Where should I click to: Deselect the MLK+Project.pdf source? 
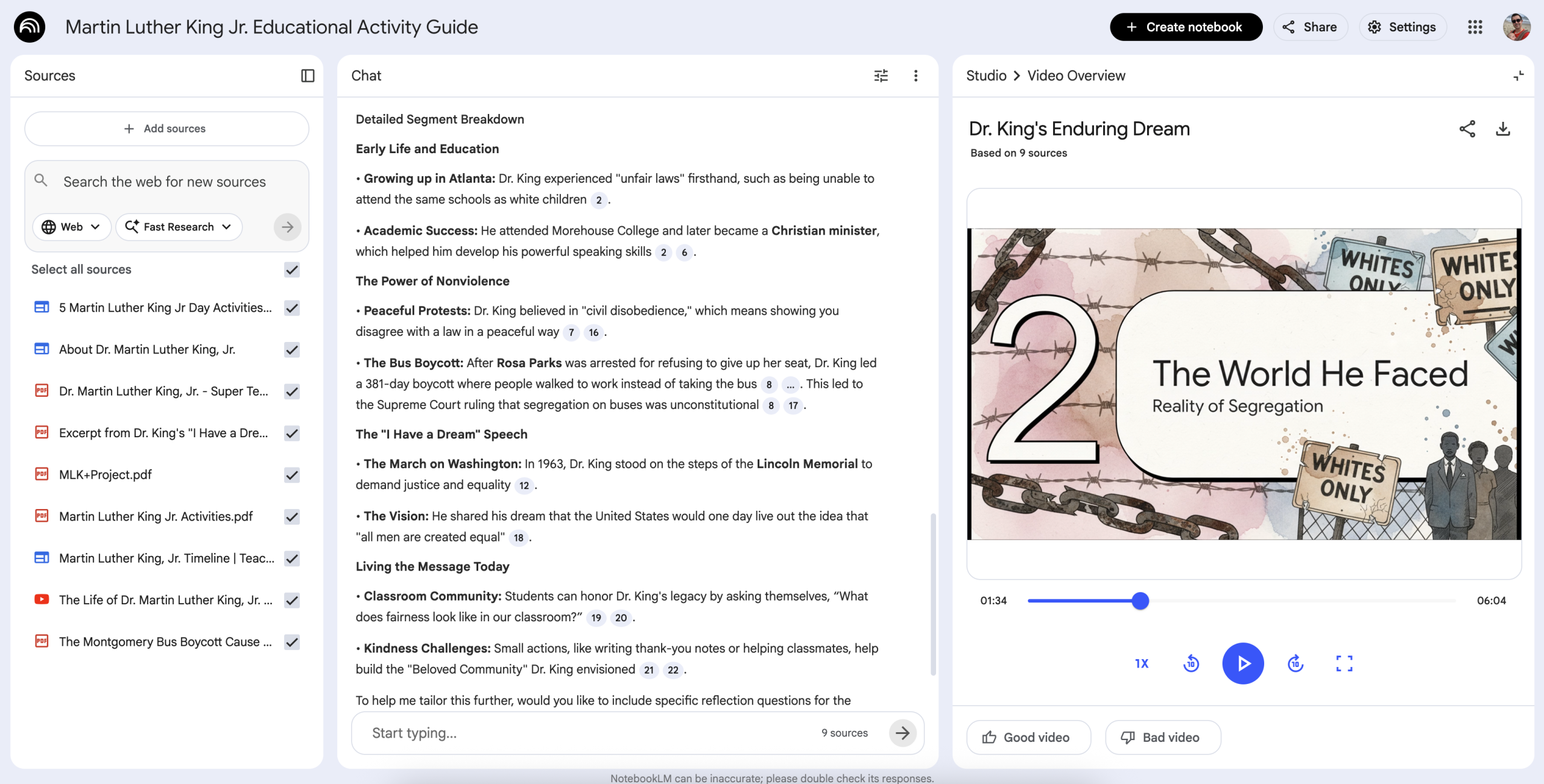point(292,475)
